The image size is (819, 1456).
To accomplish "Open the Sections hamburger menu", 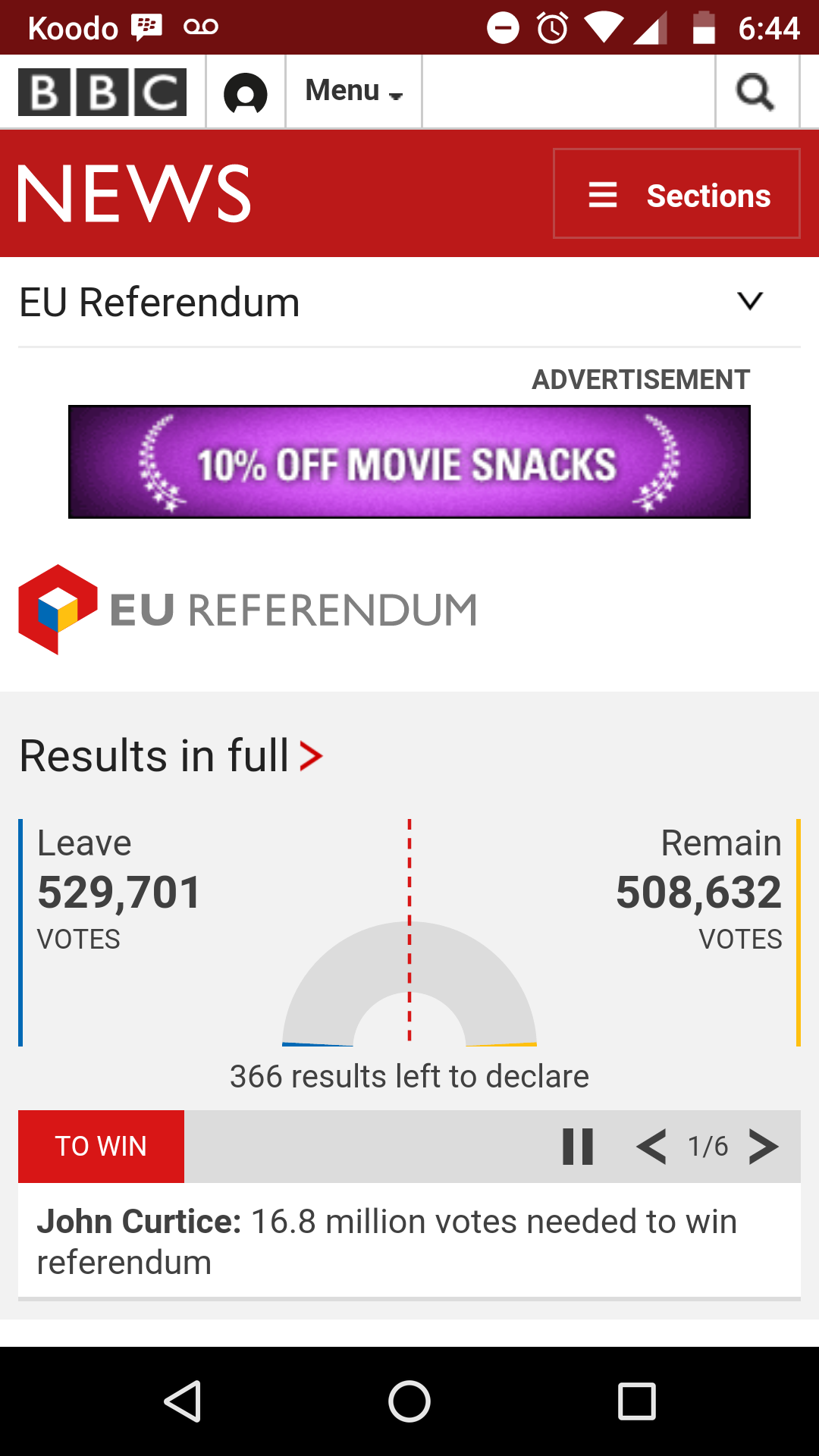I will tap(676, 193).
